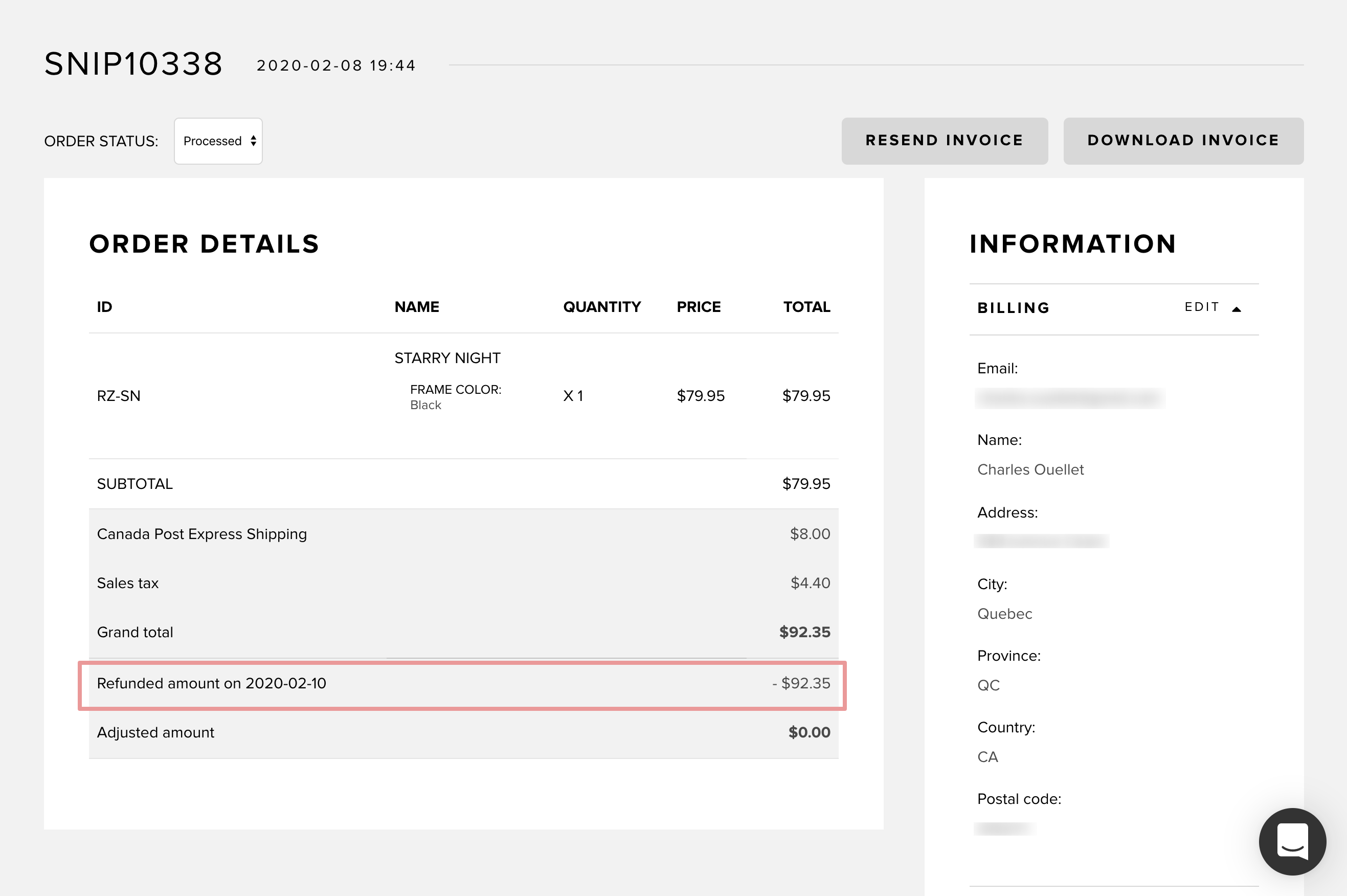Viewport: 1347px width, 896px height.
Task: Click the order date 2020-02-08 19:44
Action: click(x=336, y=65)
